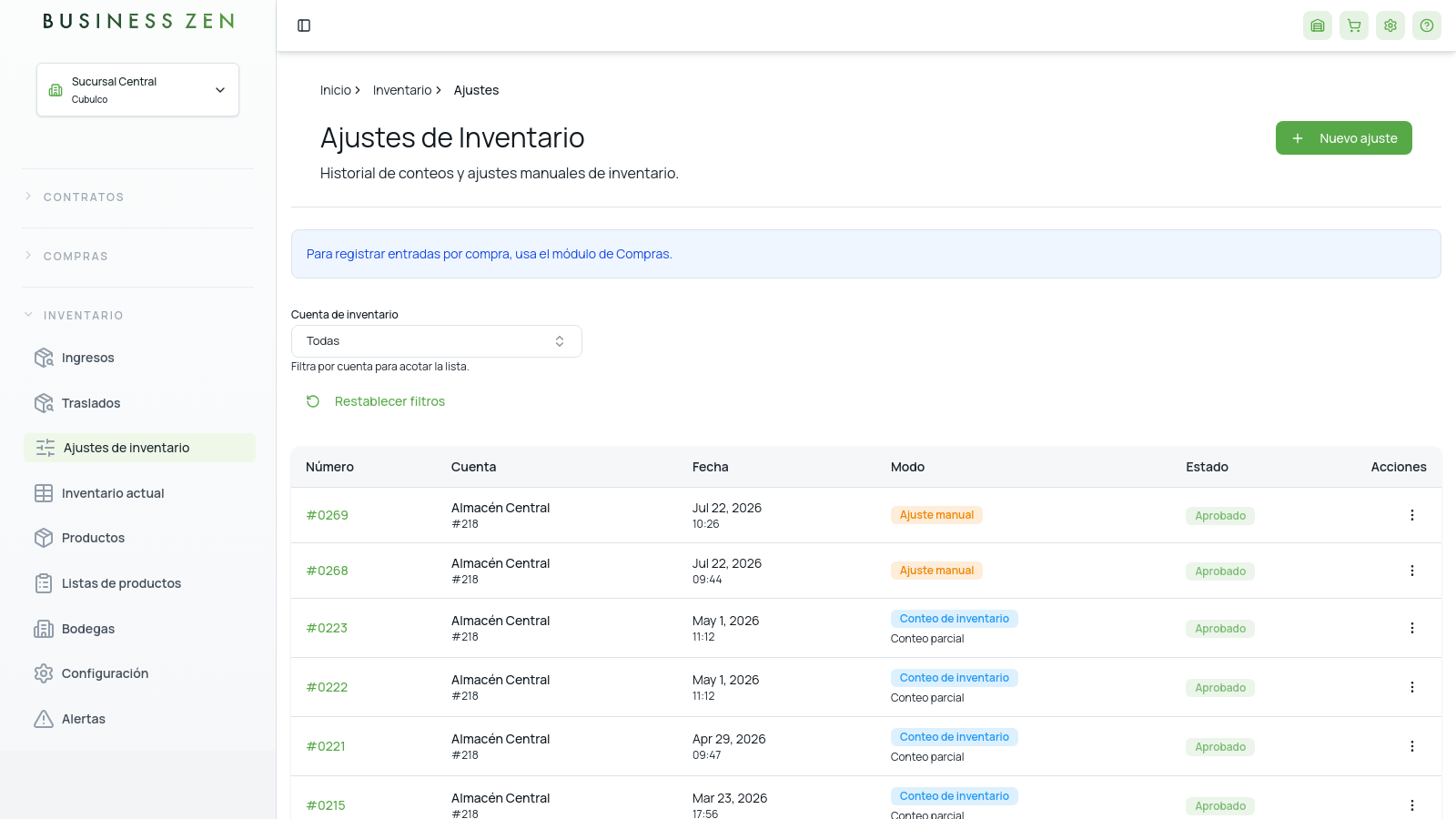Open actions menu for adjustment #0223
The width and height of the screenshot is (1456, 819).
1412,628
